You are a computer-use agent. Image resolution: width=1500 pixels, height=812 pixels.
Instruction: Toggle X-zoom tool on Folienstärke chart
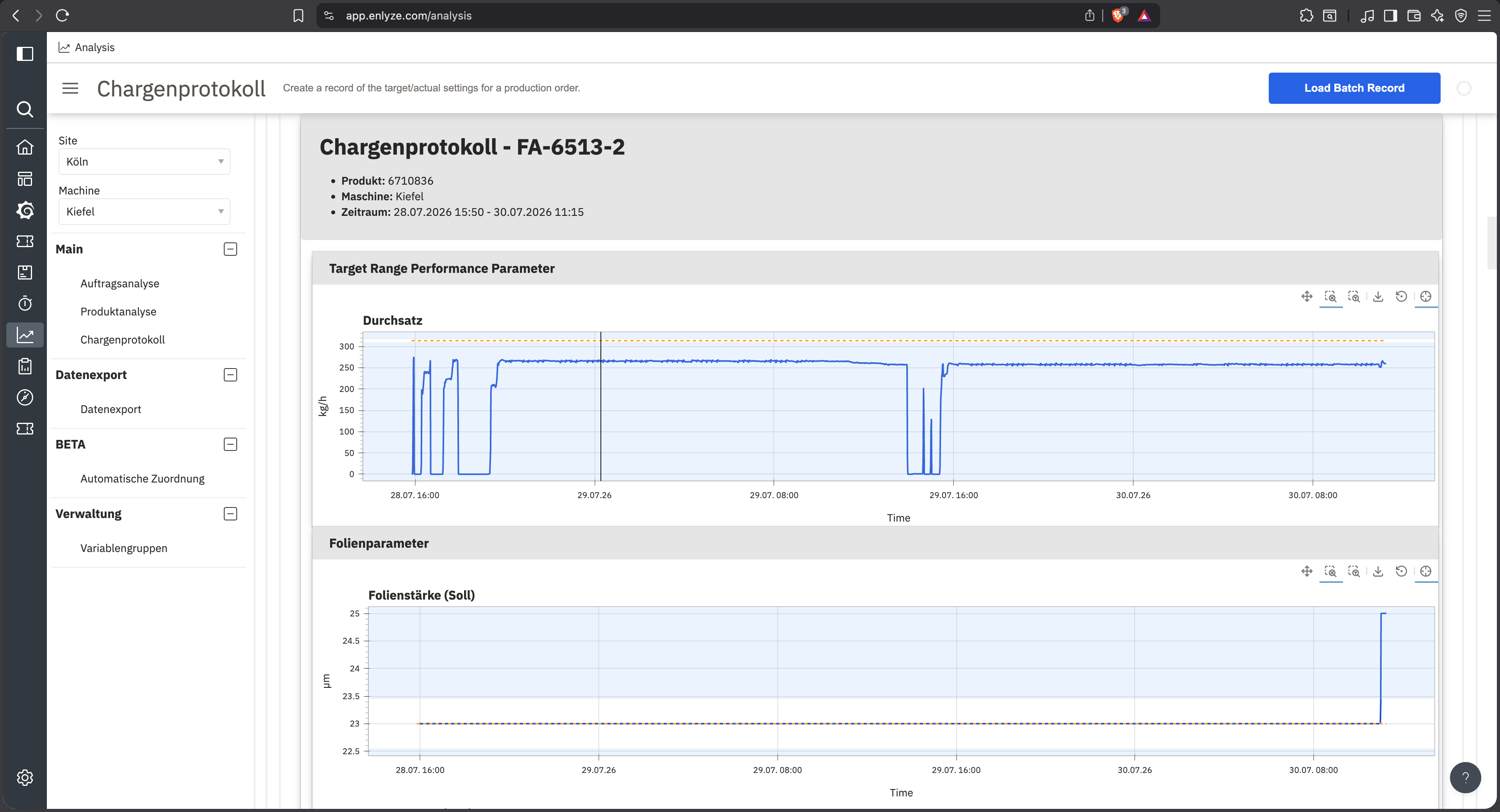click(x=1330, y=571)
